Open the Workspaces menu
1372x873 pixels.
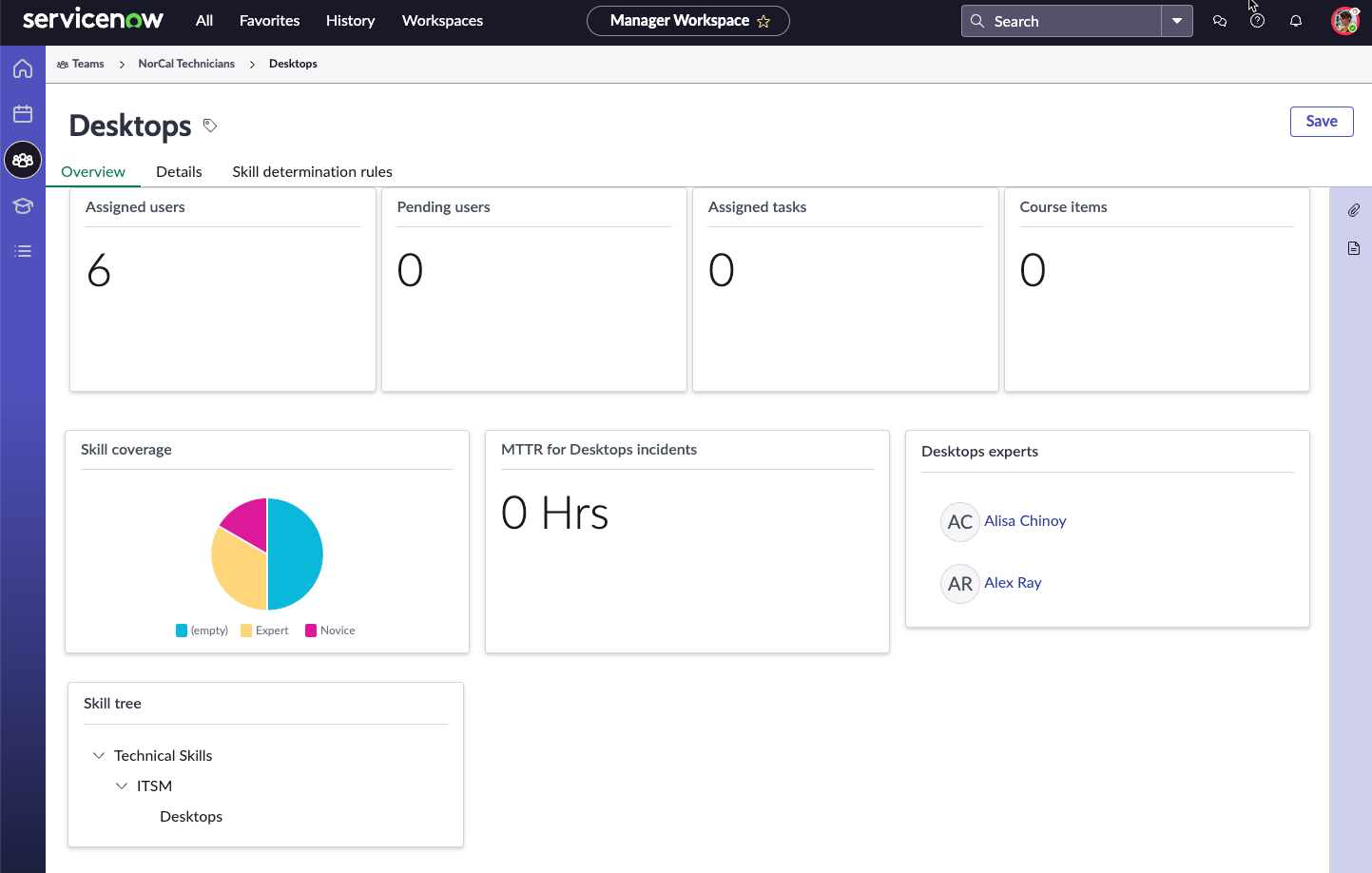click(x=442, y=21)
